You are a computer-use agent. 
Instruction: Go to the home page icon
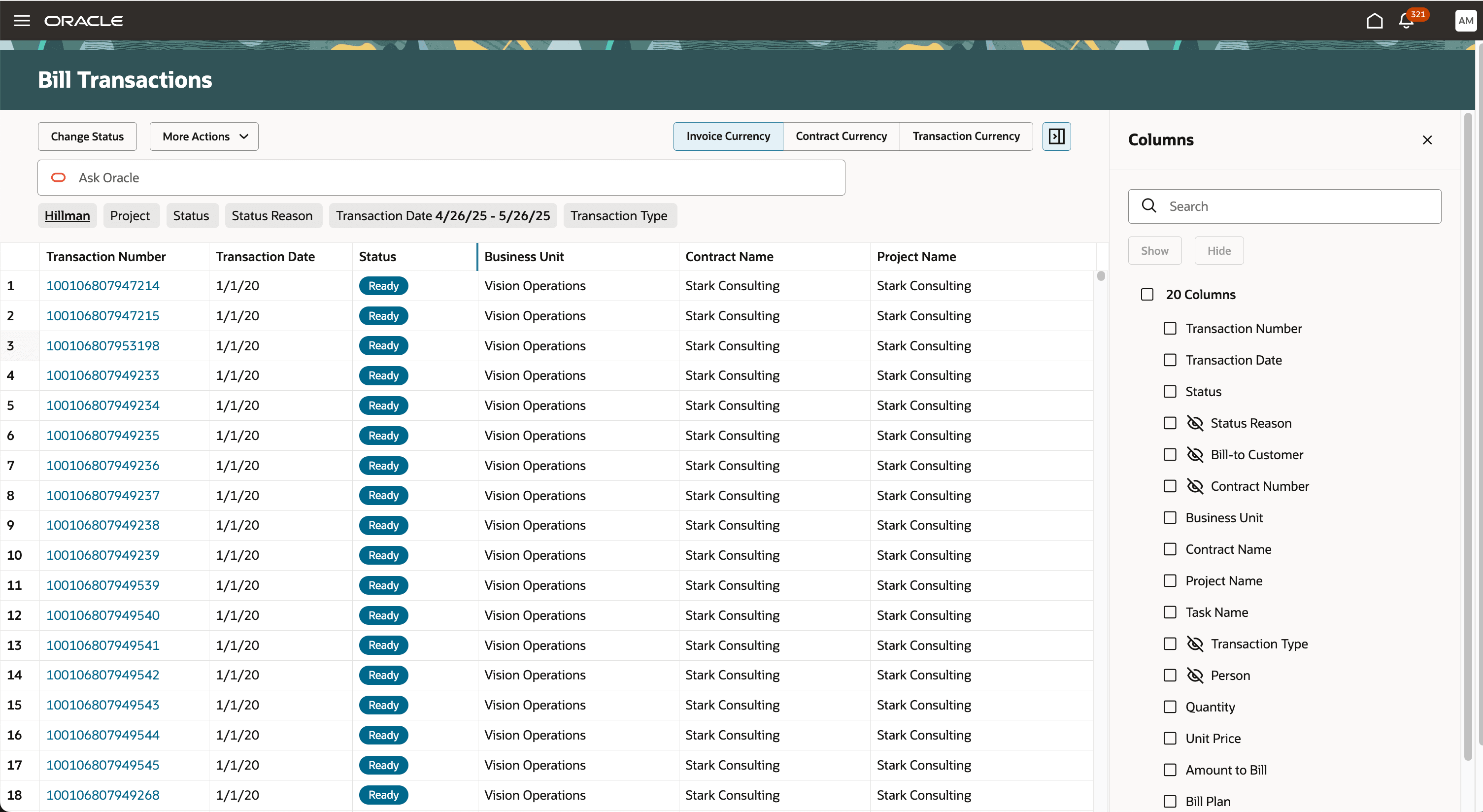[x=1374, y=21]
